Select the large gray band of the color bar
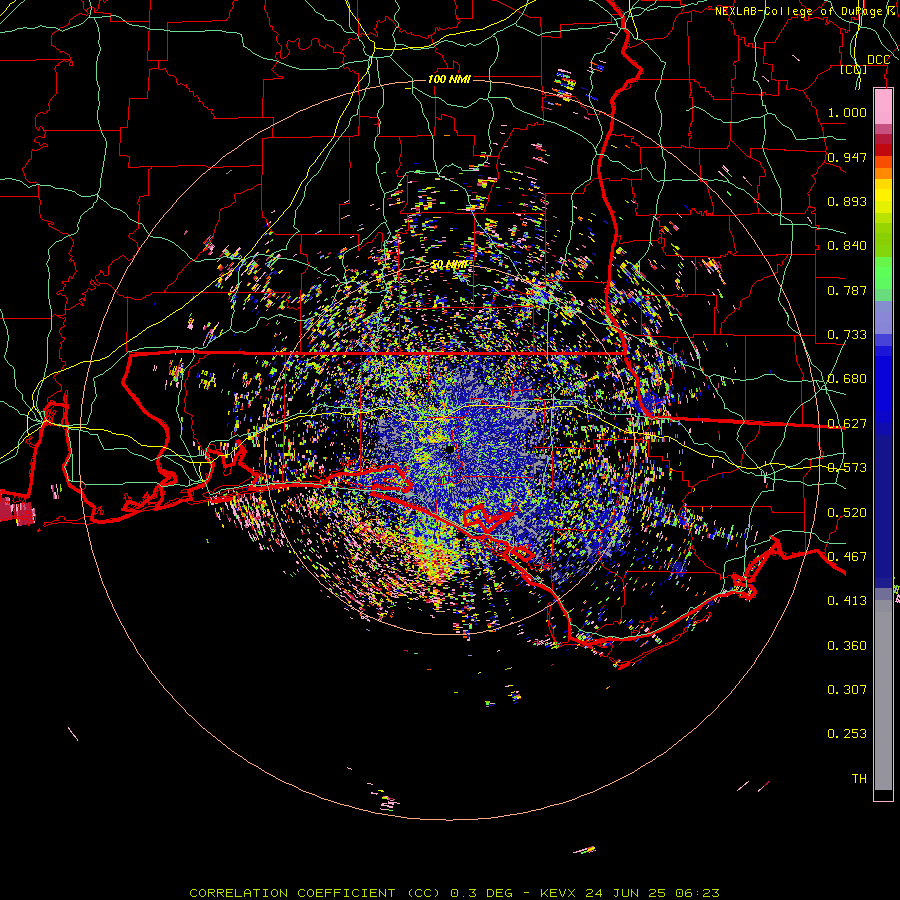Screen dimensions: 900x900 click(883, 695)
